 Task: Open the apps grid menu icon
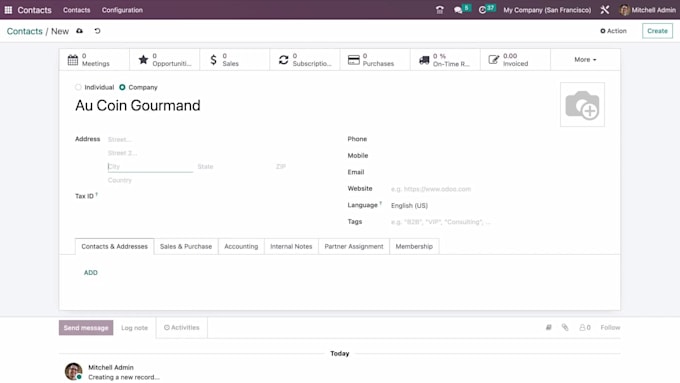point(8,10)
